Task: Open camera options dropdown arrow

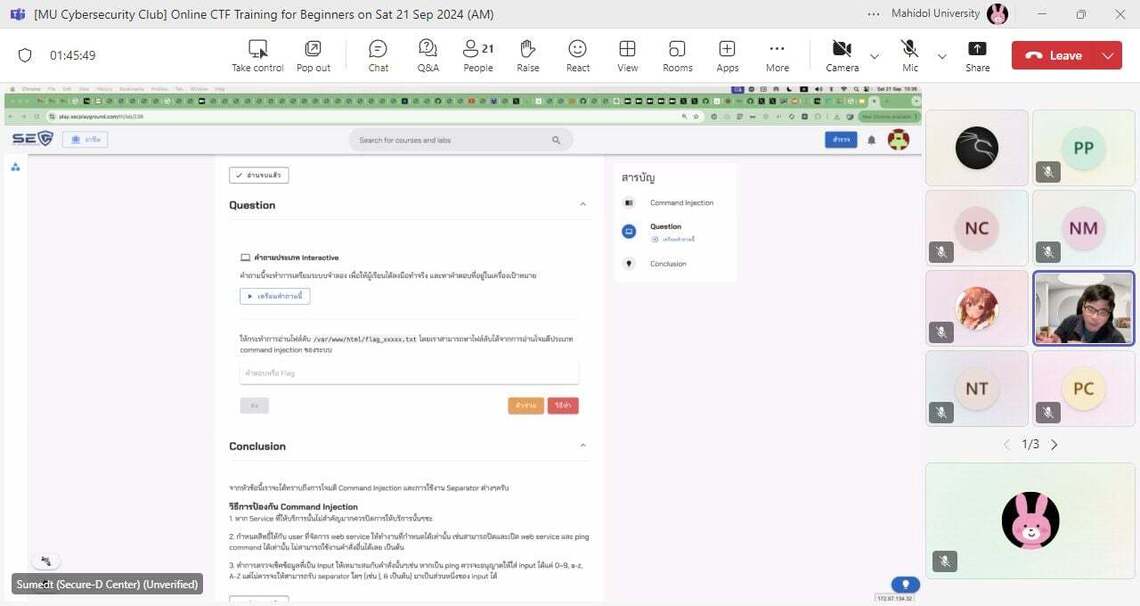Action: coord(874,56)
